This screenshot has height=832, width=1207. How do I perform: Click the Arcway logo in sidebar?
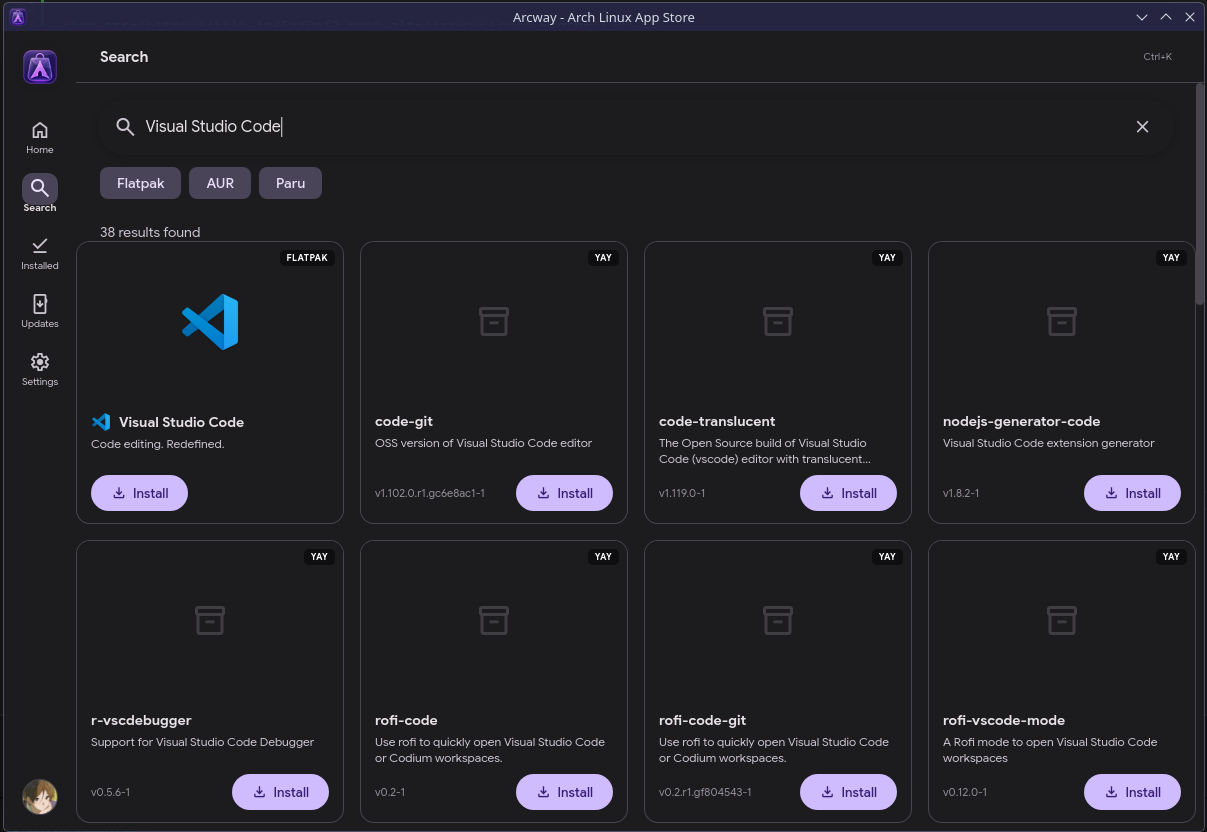point(40,67)
